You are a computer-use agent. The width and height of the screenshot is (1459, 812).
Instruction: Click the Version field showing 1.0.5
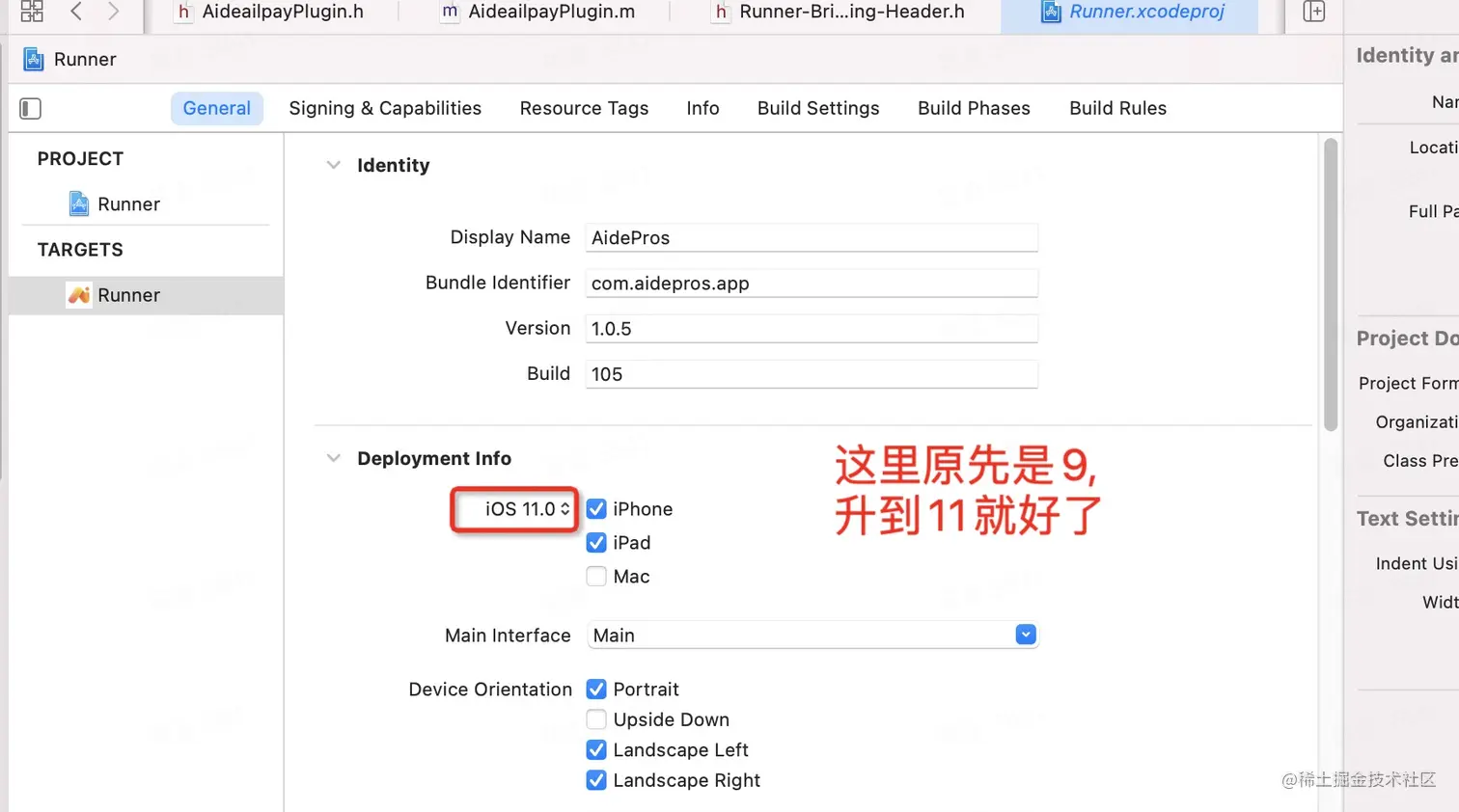pyautogui.click(x=812, y=329)
